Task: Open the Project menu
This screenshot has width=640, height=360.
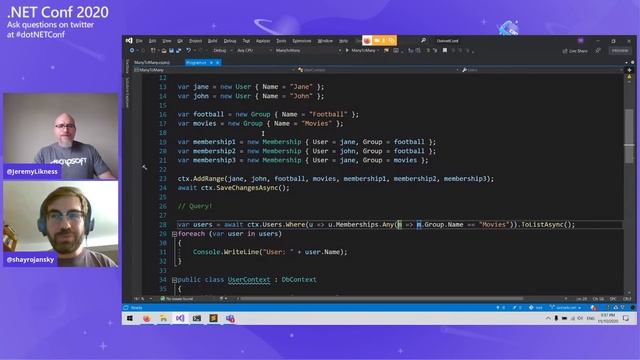Action: coord(195,41)
